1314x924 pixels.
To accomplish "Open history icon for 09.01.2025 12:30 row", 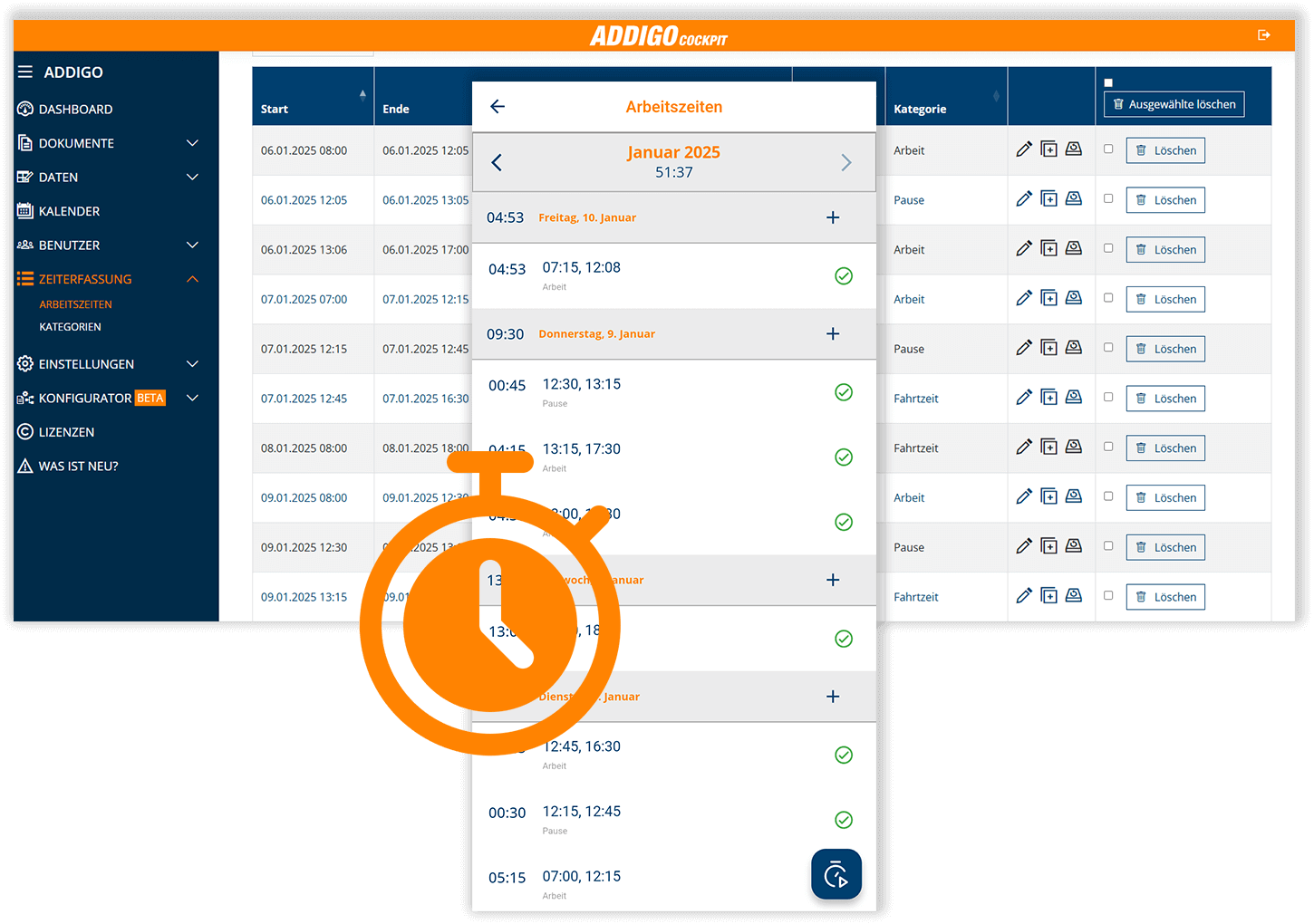I will pyautogui.click(x=1074, y=545).
